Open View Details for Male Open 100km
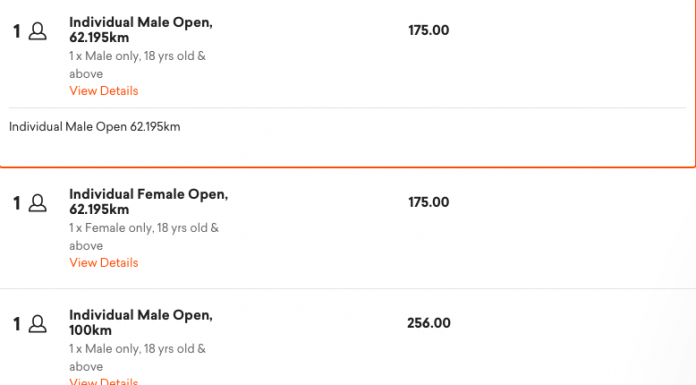This screenshot has height=385, width=696. (x=104, y=381)
